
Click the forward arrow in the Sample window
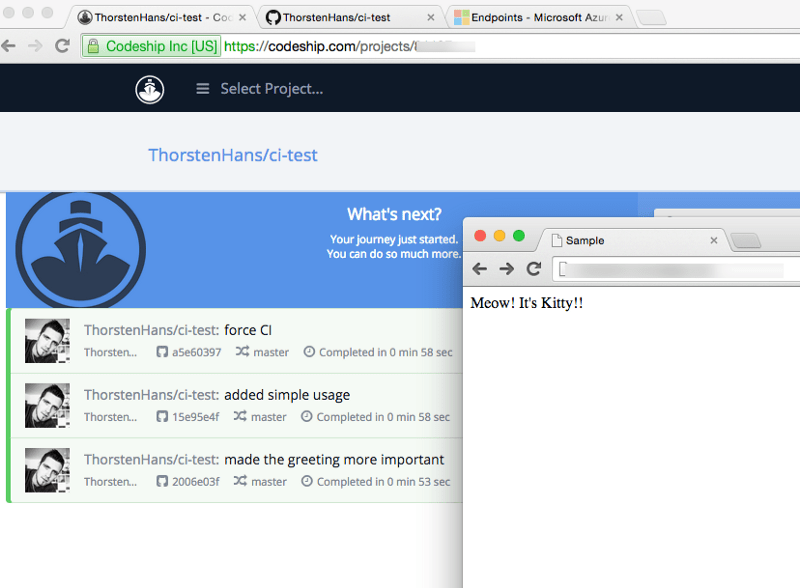point(506,268)
